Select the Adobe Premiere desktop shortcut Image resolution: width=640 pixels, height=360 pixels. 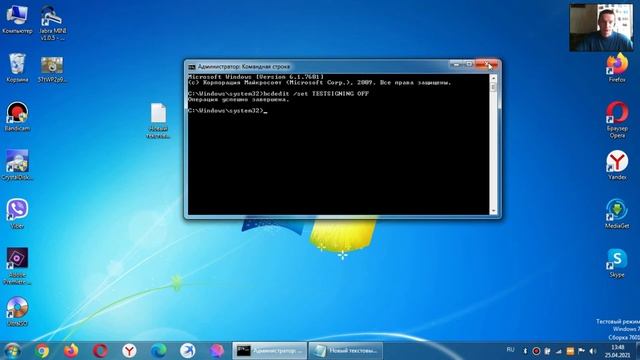17,266
